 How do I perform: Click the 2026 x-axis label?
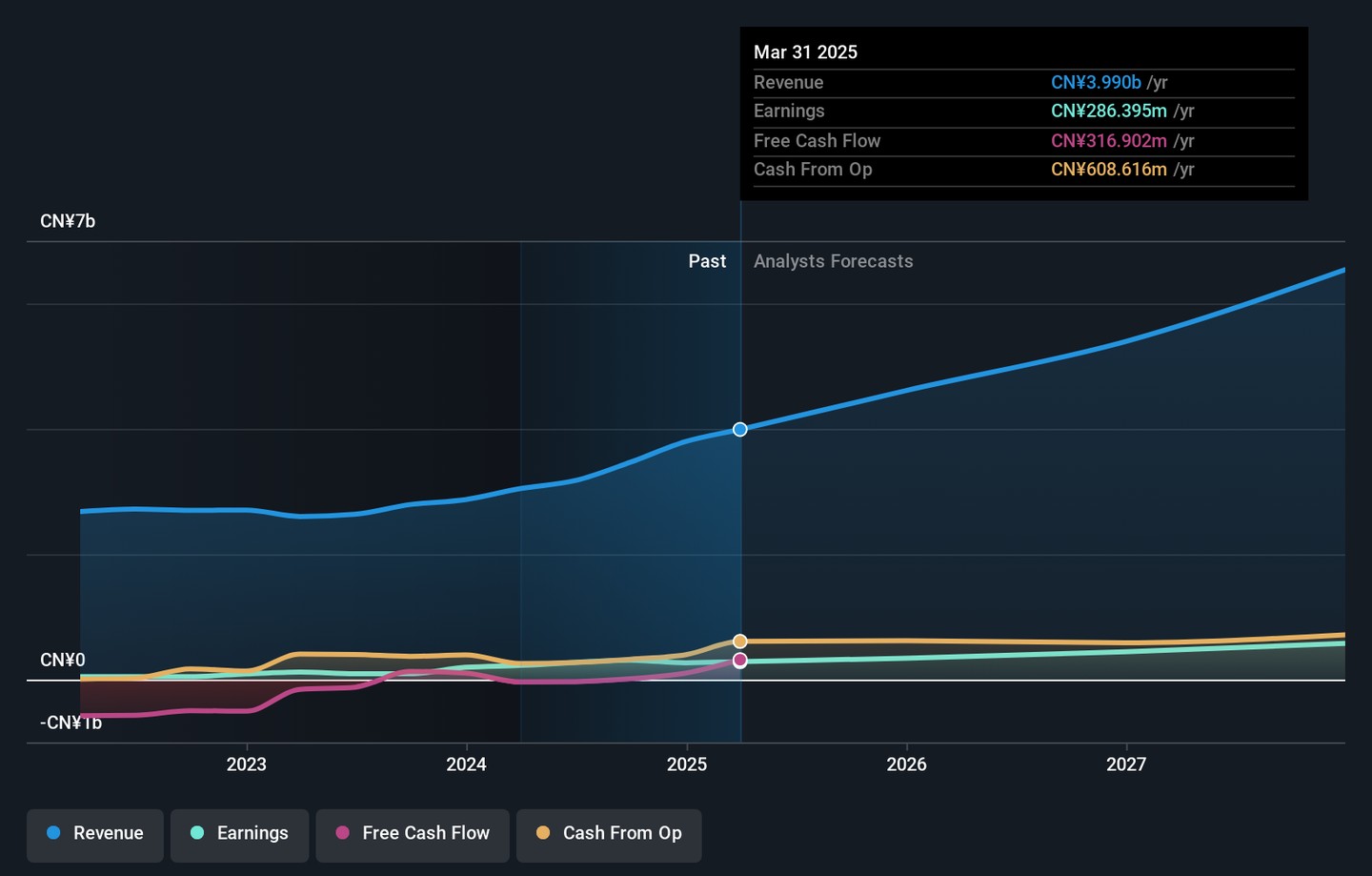click(x=906, y=764)
